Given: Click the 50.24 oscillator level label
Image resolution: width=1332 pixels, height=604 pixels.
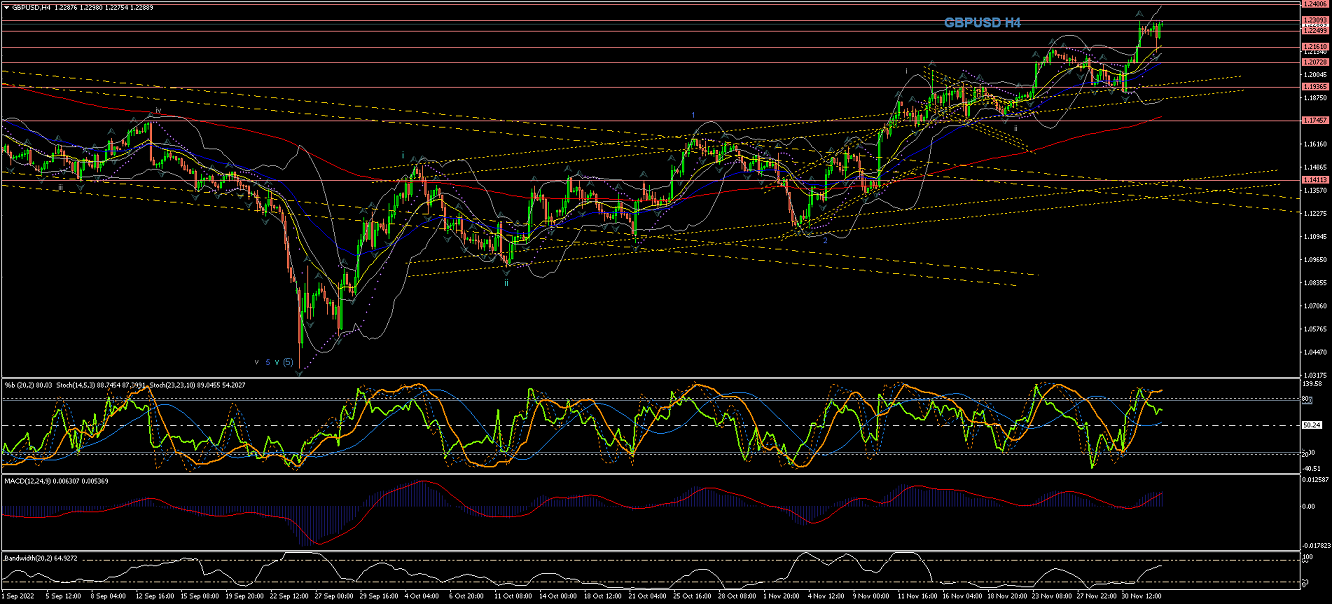Looking at the screenshot, I should point(1313,425).
